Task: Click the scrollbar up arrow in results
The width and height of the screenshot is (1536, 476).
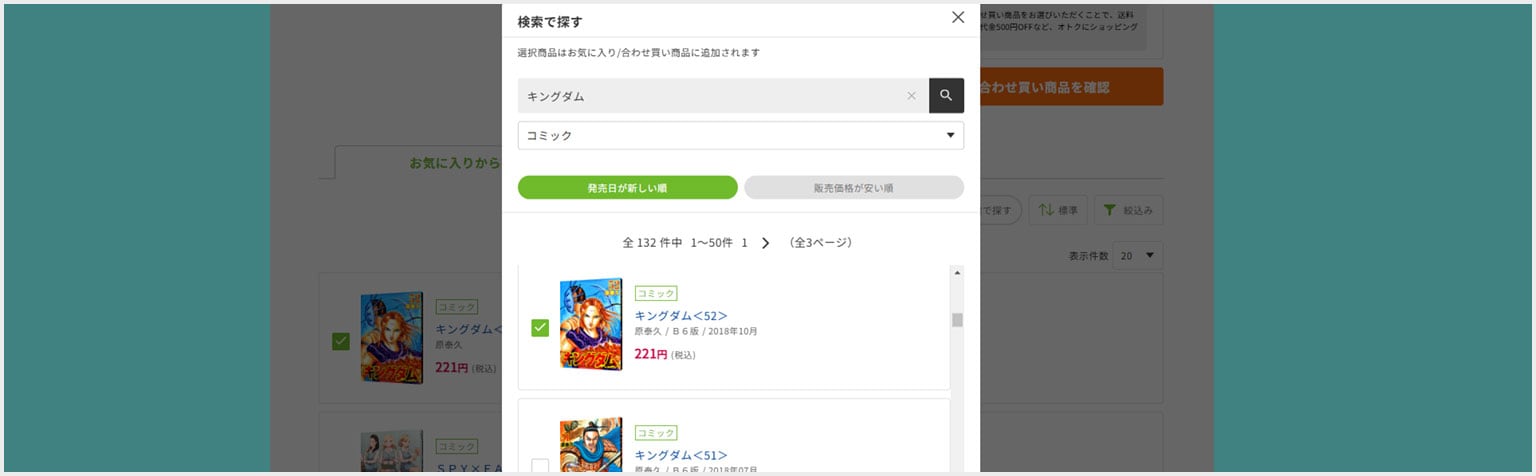Action: click(957, 273)
